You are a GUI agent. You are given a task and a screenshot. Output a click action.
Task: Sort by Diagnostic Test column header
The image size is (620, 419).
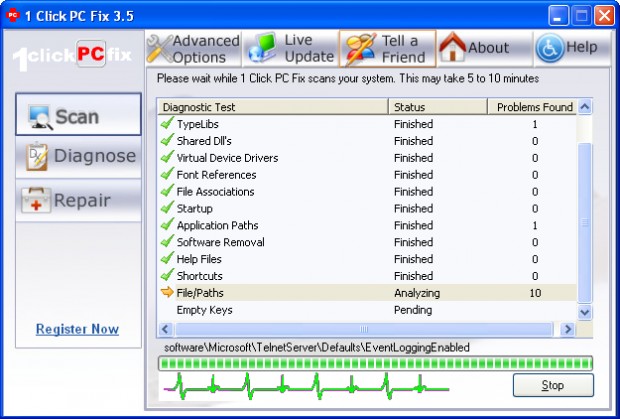point(273,107)
